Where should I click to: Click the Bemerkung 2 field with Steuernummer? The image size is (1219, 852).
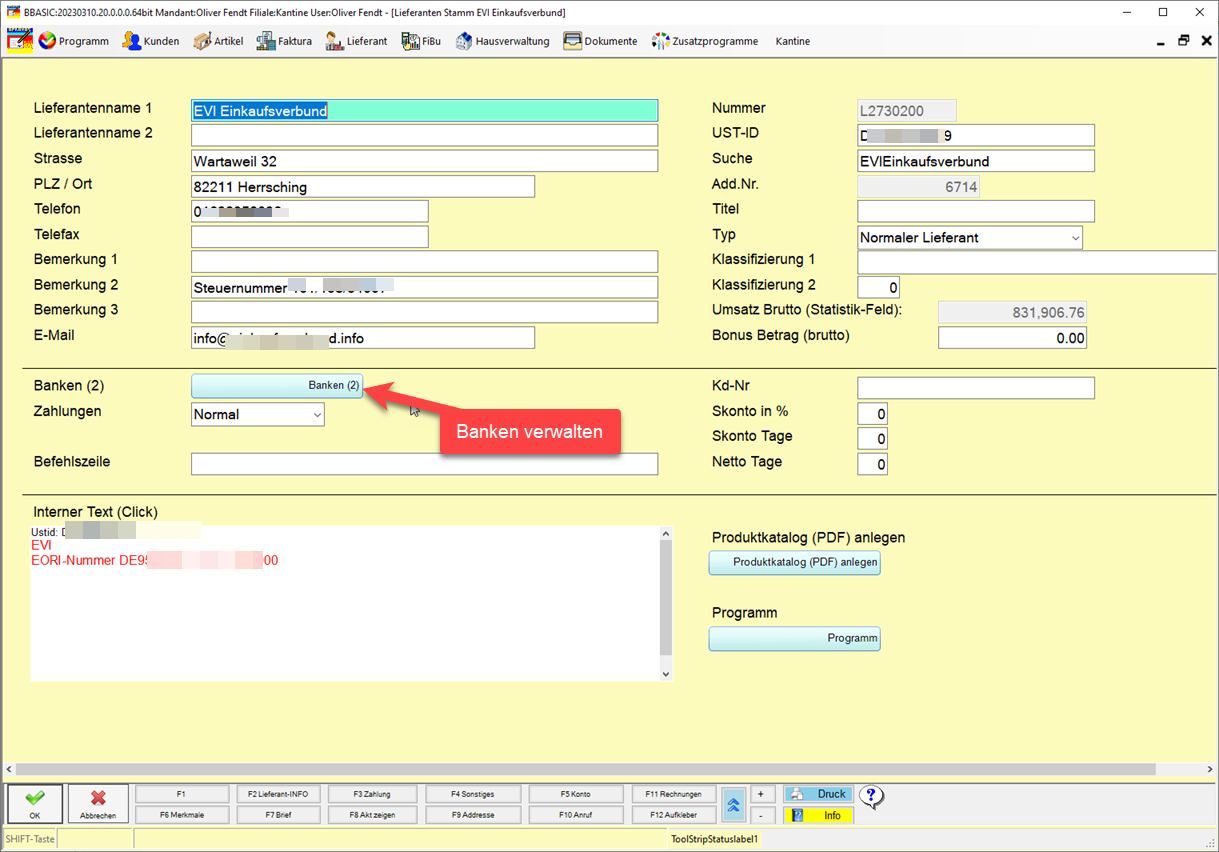tap(425, 287)
